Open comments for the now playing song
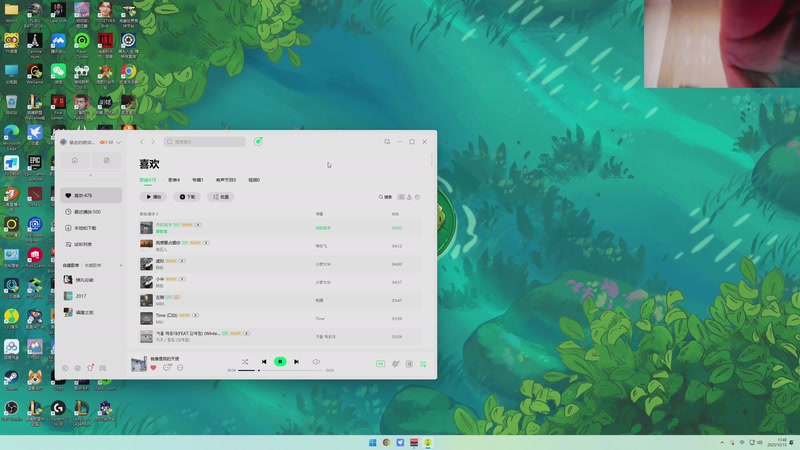The width and height of the screenshot is (800, 450). (167, 368)
